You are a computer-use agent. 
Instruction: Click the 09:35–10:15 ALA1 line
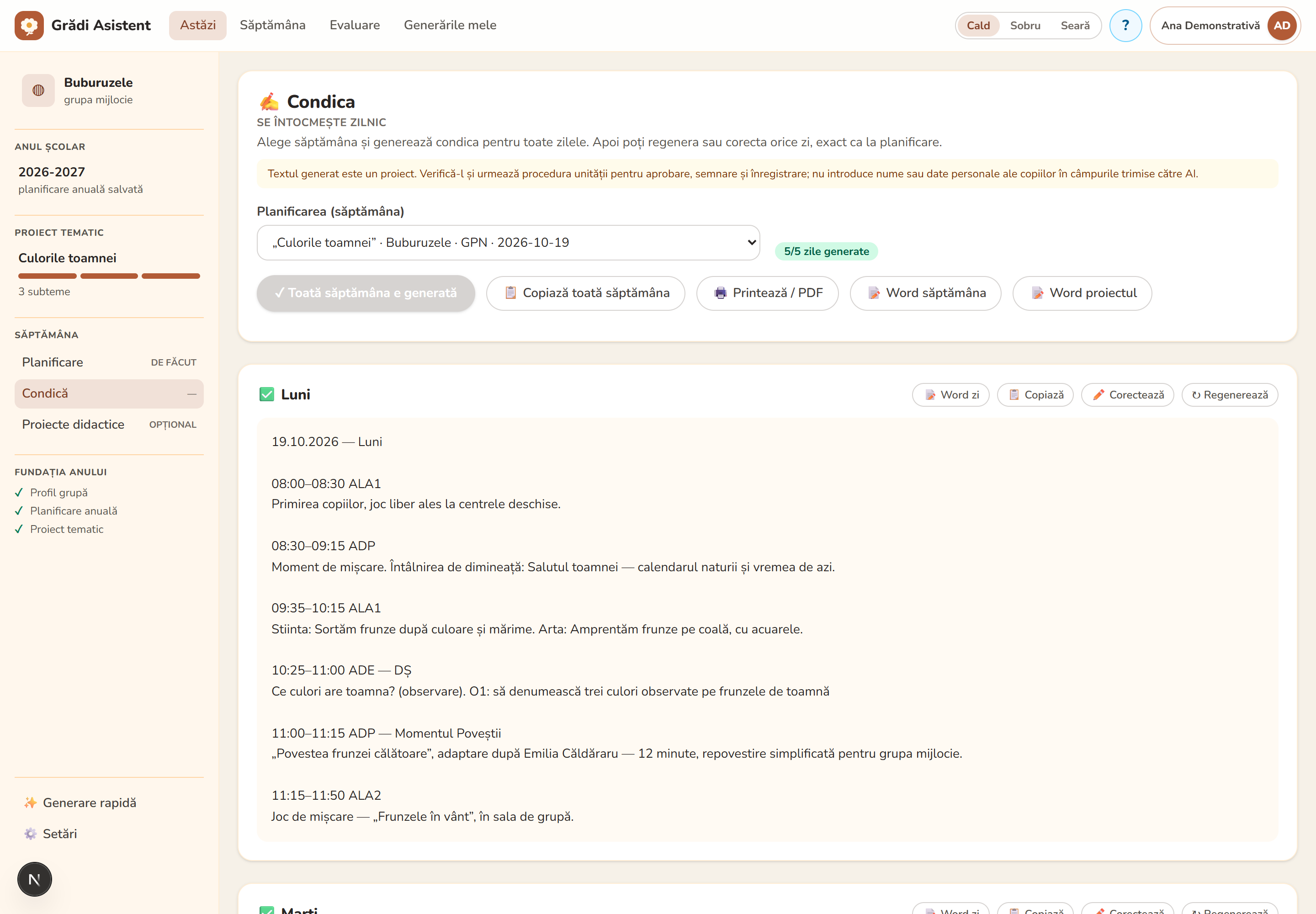tap(326, 608)
